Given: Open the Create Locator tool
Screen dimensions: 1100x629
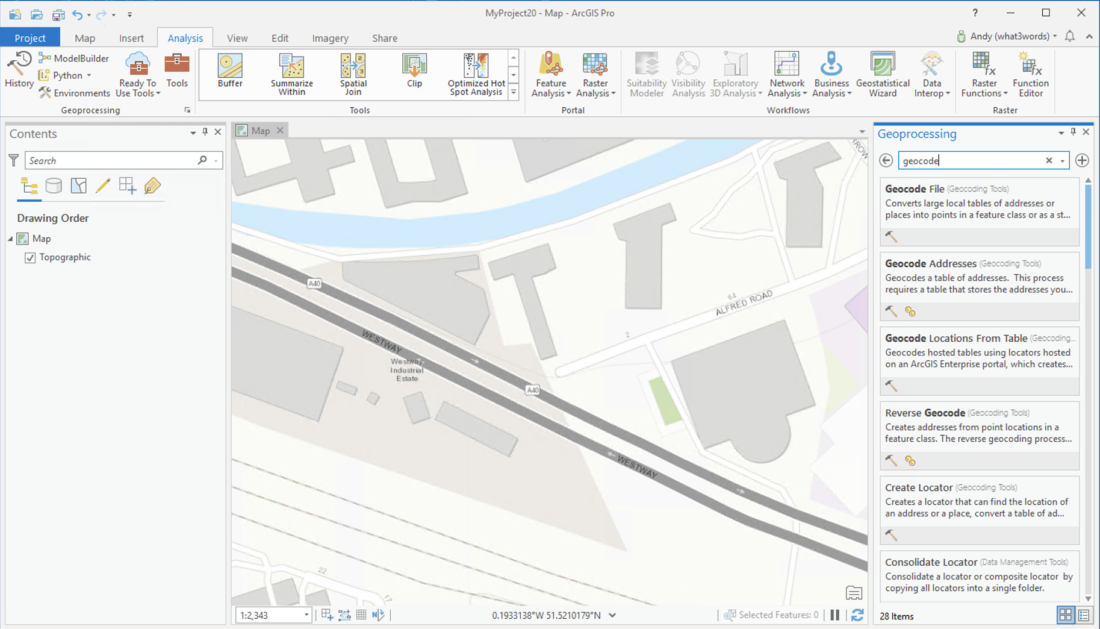Looking at the screenshot, I should pos(979,510).
